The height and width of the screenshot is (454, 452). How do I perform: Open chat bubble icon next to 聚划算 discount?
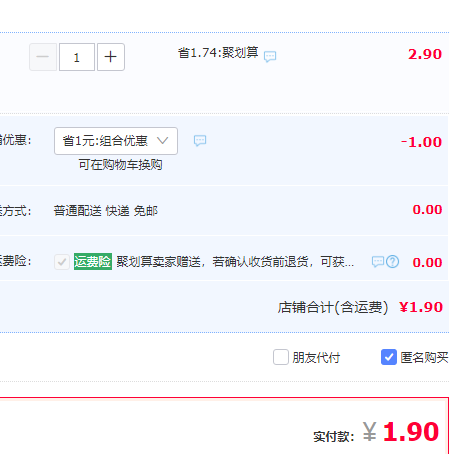pos(270,56)
